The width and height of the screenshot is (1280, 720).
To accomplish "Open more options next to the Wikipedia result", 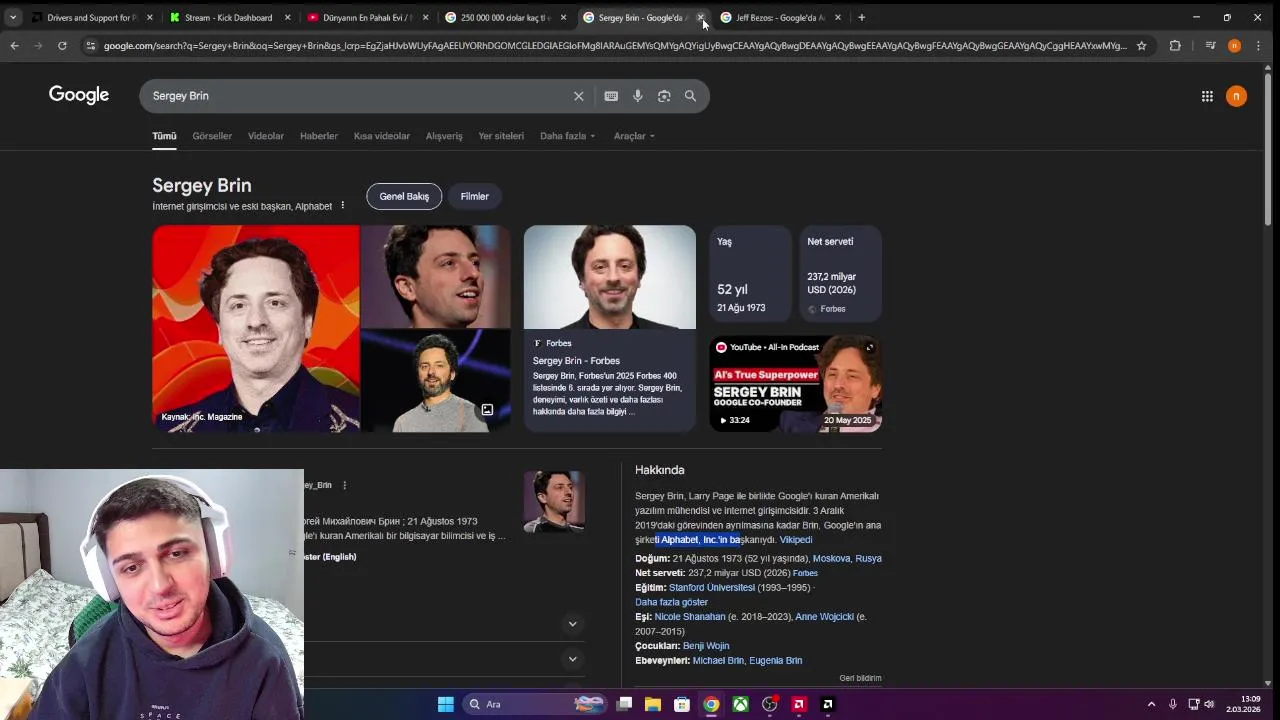I will pos(344,485).
